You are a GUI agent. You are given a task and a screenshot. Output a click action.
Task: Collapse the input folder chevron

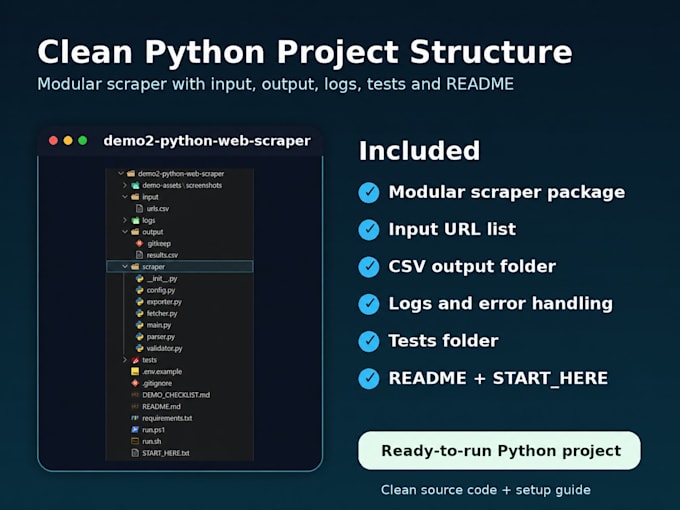125,197
